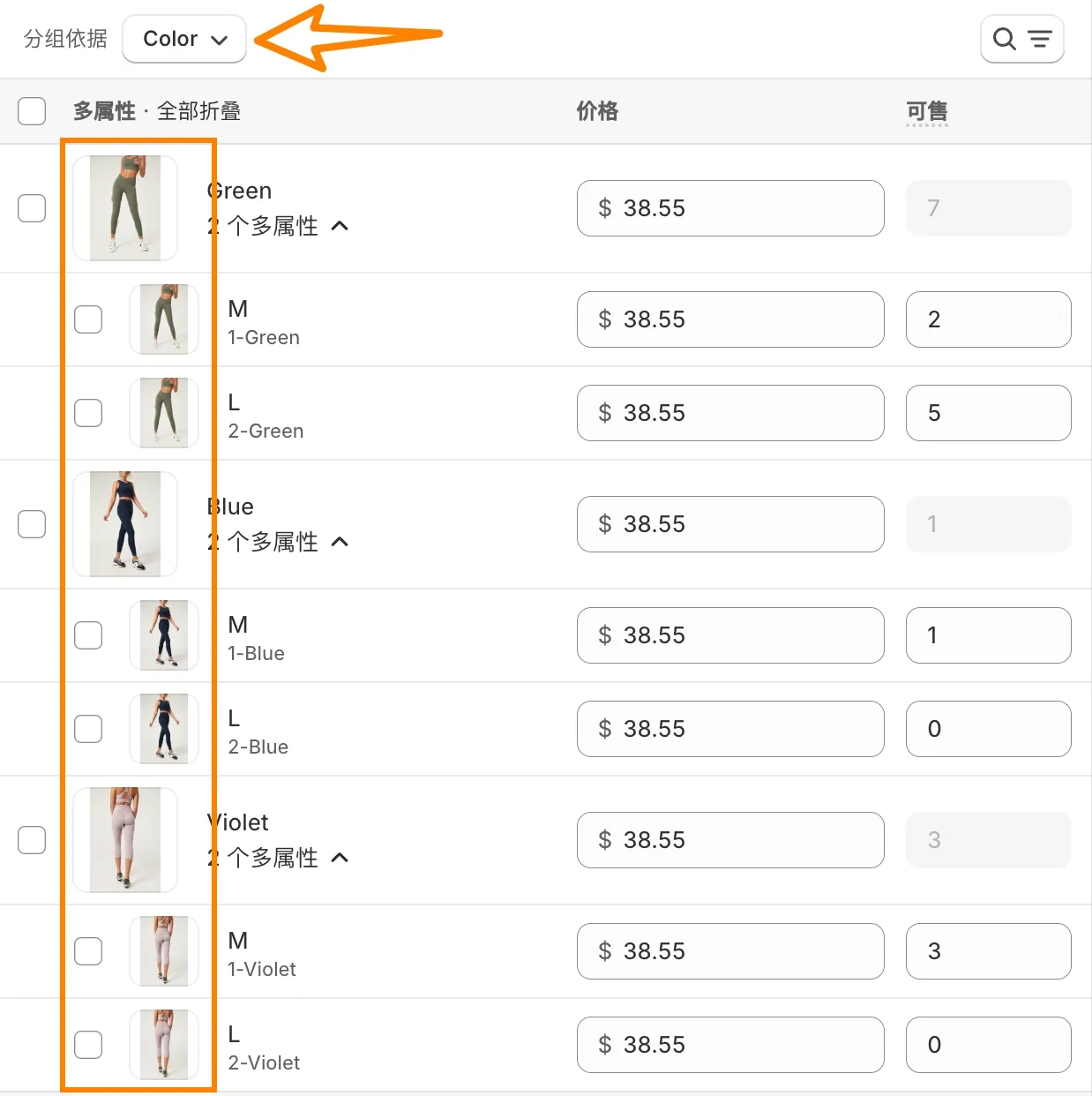Edit the price field of the Green group

coord(730,208)
